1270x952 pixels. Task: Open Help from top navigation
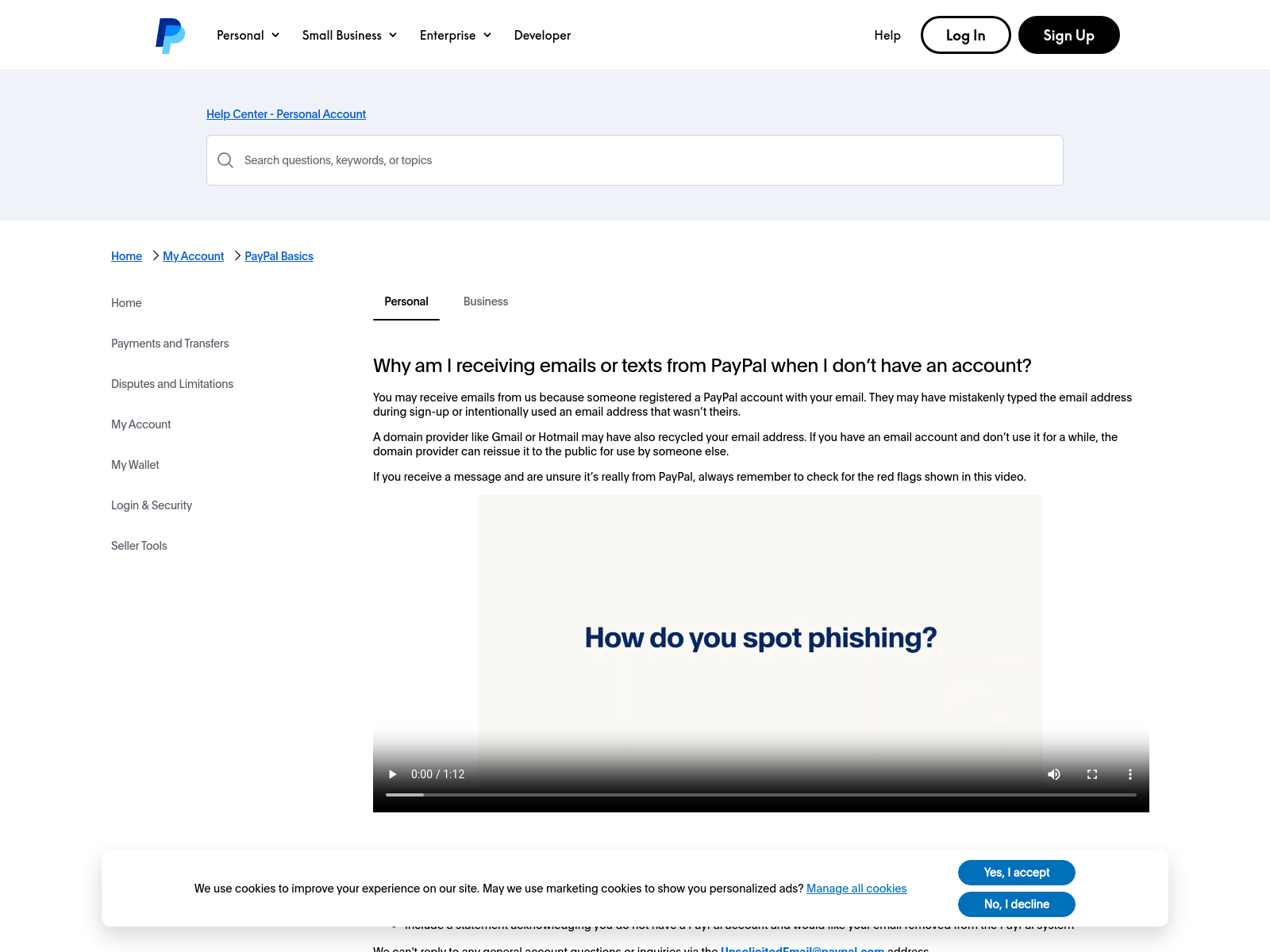pyautogui.click(x=887, y=35)
